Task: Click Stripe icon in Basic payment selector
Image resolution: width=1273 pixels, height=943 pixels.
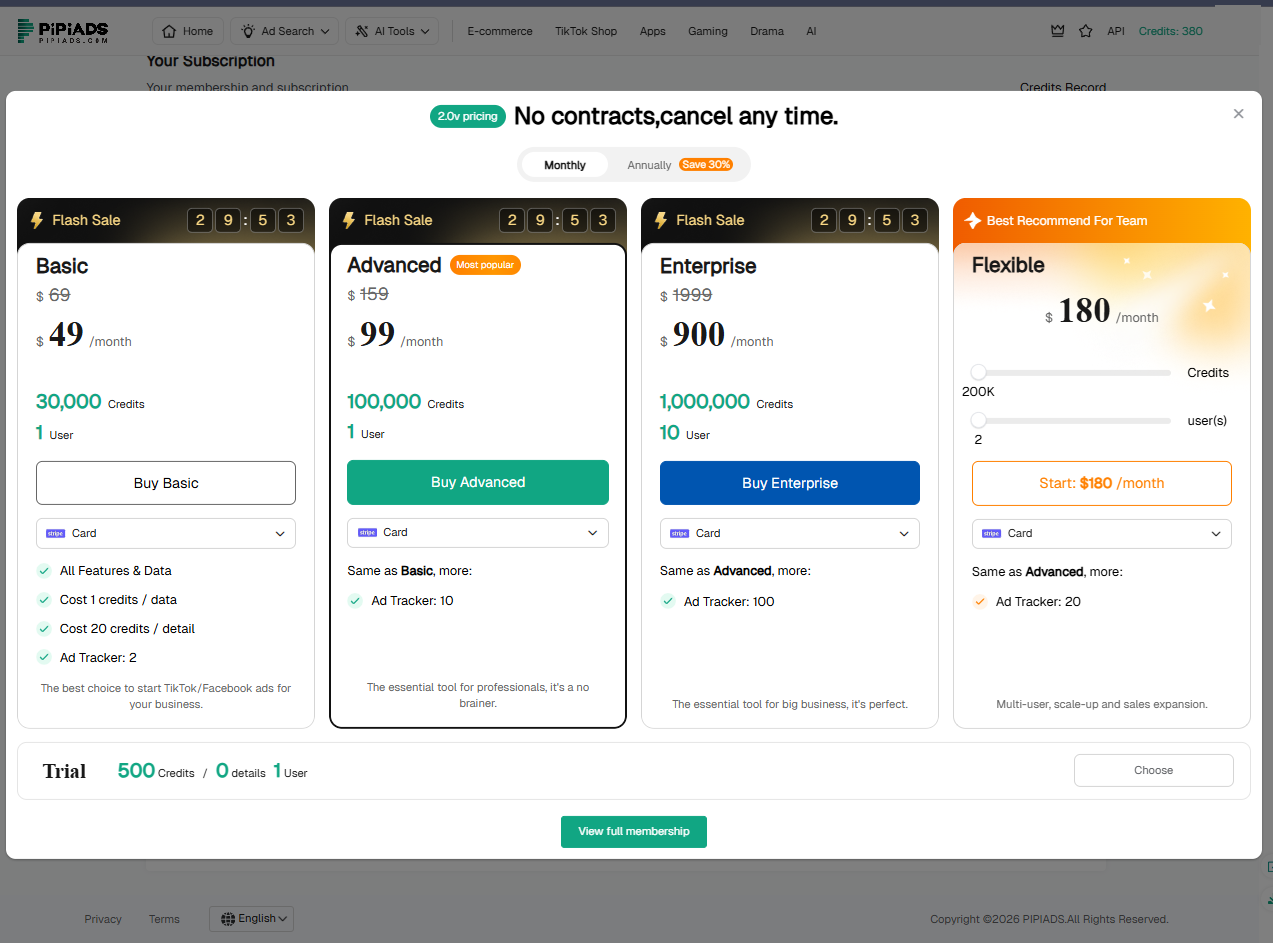Action: coord(56,533)
